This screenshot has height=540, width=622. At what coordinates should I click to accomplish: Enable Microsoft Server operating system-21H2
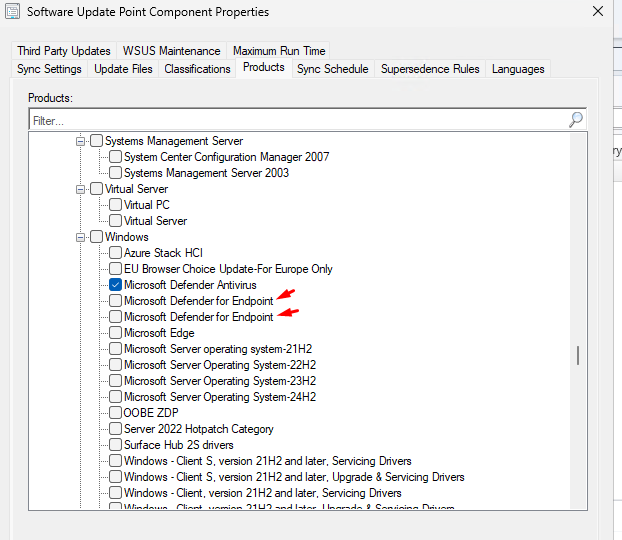tap(115, 349)
